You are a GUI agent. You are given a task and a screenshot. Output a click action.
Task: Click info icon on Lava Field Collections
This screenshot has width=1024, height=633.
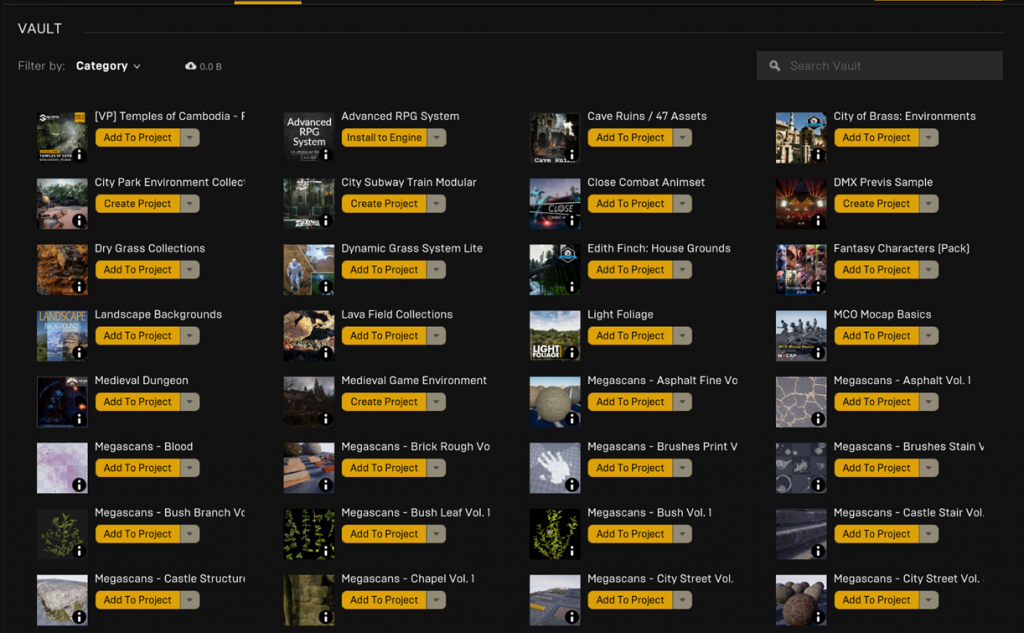(325, 353)
